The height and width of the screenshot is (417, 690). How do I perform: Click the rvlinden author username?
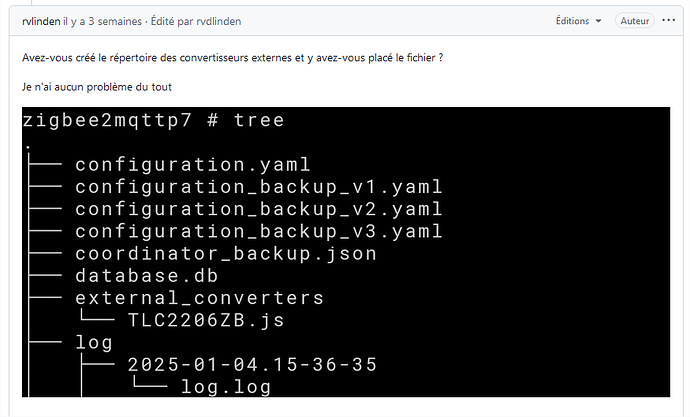pos(41,21)
